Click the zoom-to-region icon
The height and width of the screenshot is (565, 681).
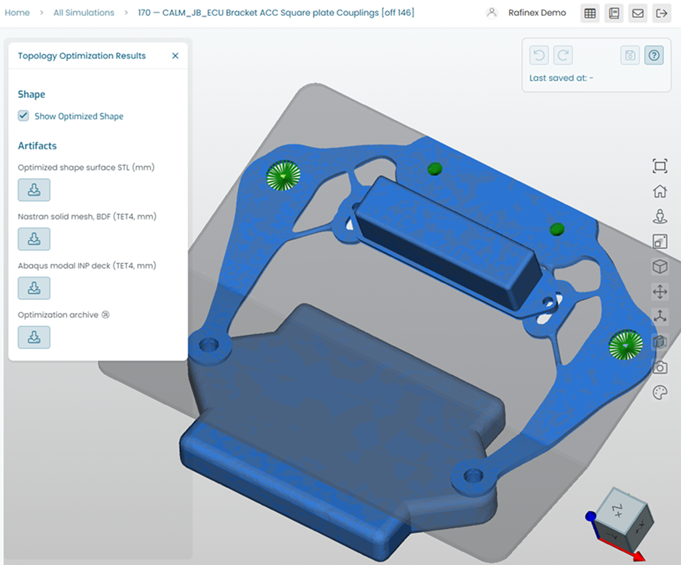(660, 241)
